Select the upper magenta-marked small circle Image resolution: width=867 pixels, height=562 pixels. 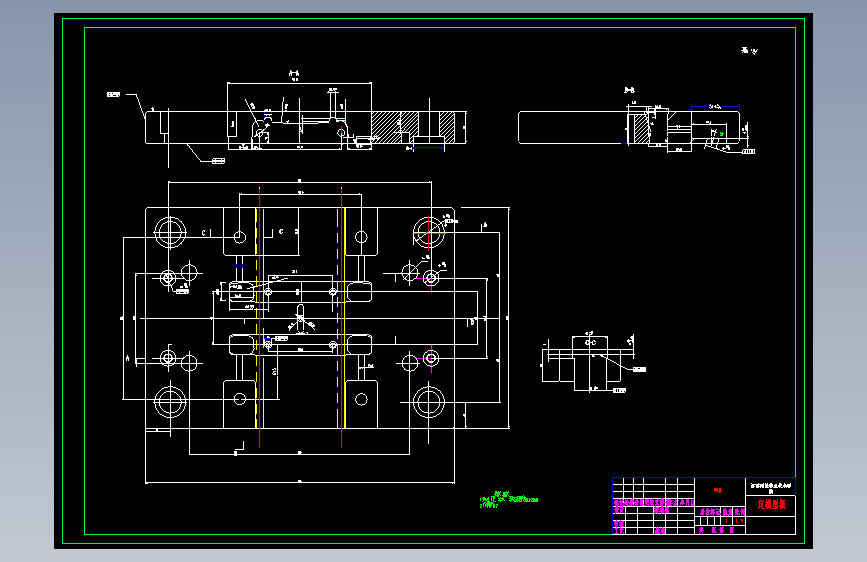point(431,278)
